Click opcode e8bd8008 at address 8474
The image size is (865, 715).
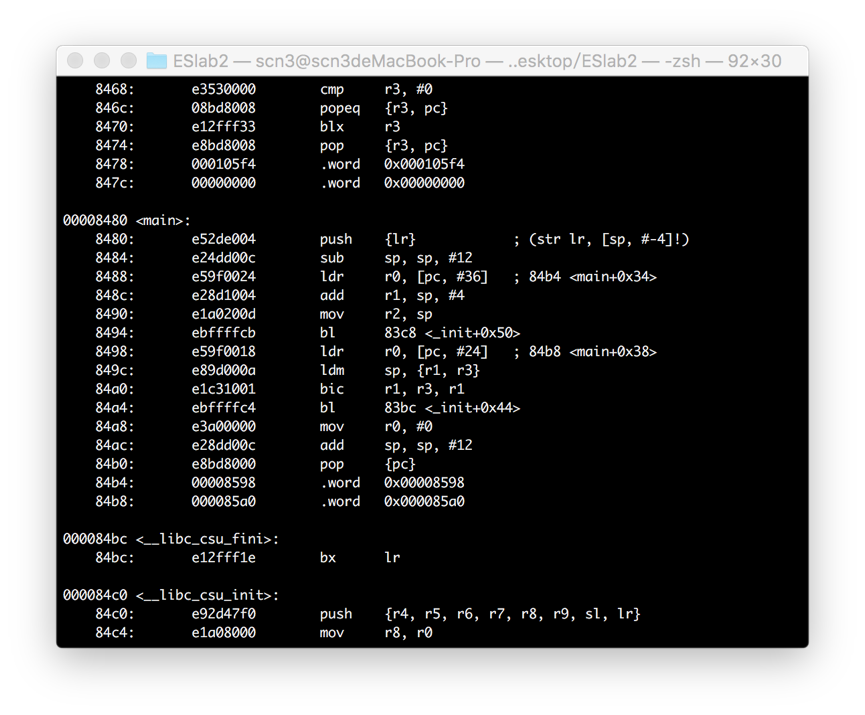pyautogui.click(x=223, y=146)
